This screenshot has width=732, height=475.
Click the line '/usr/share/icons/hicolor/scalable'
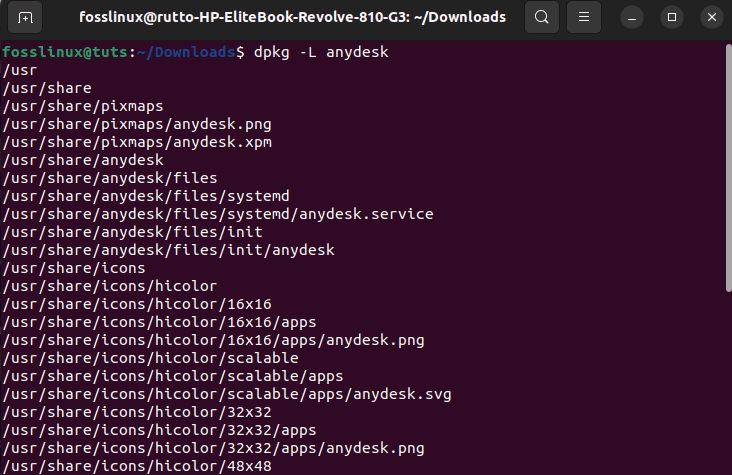[150, 358]
